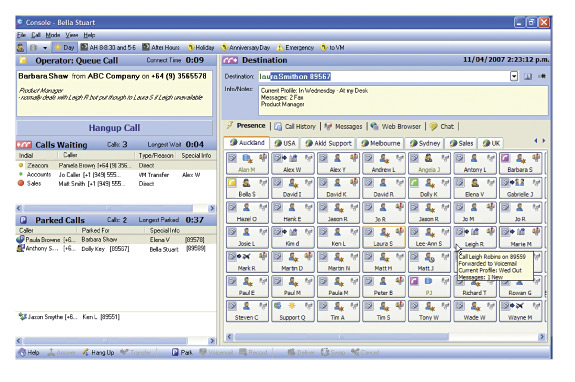The height and width of the screenshot is (382, 575).
Task: Click the Hangup Call button
Action: tap(114, 128)
